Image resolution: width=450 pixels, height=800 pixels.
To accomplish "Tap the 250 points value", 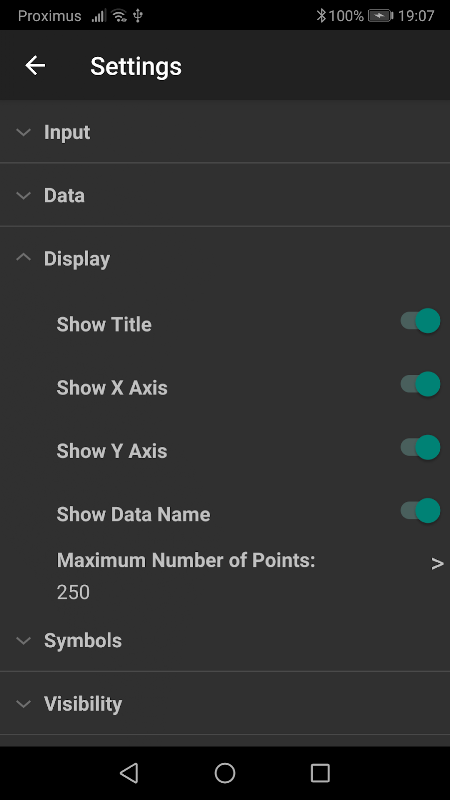I will point(73,592).
